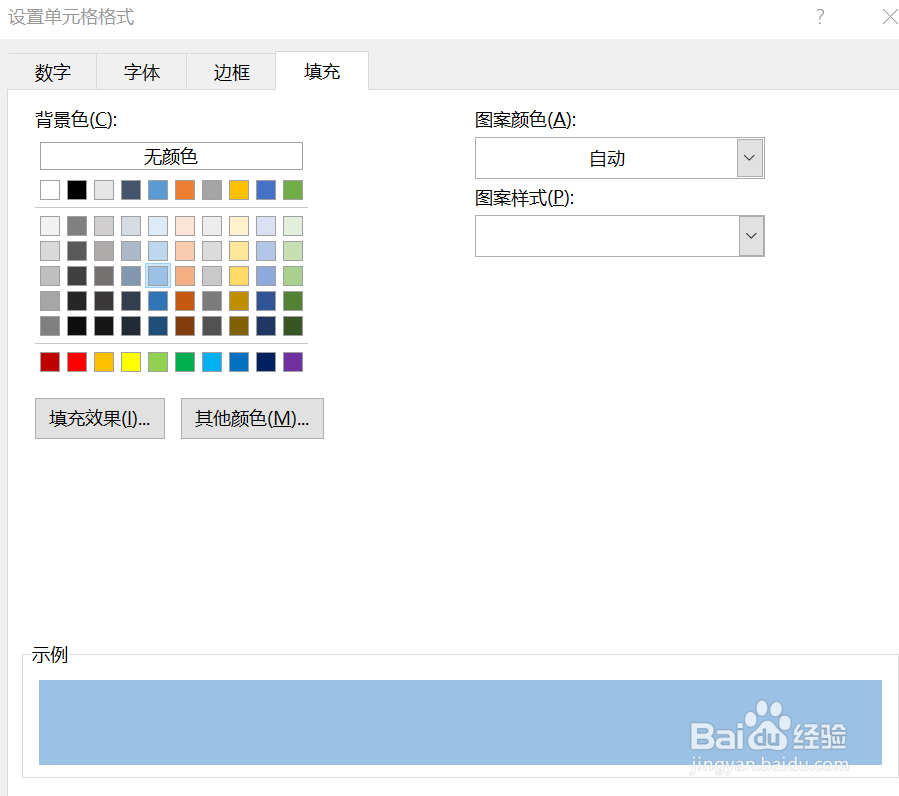Choose the darkest olive-brown shade under gold

coord(239,326)
